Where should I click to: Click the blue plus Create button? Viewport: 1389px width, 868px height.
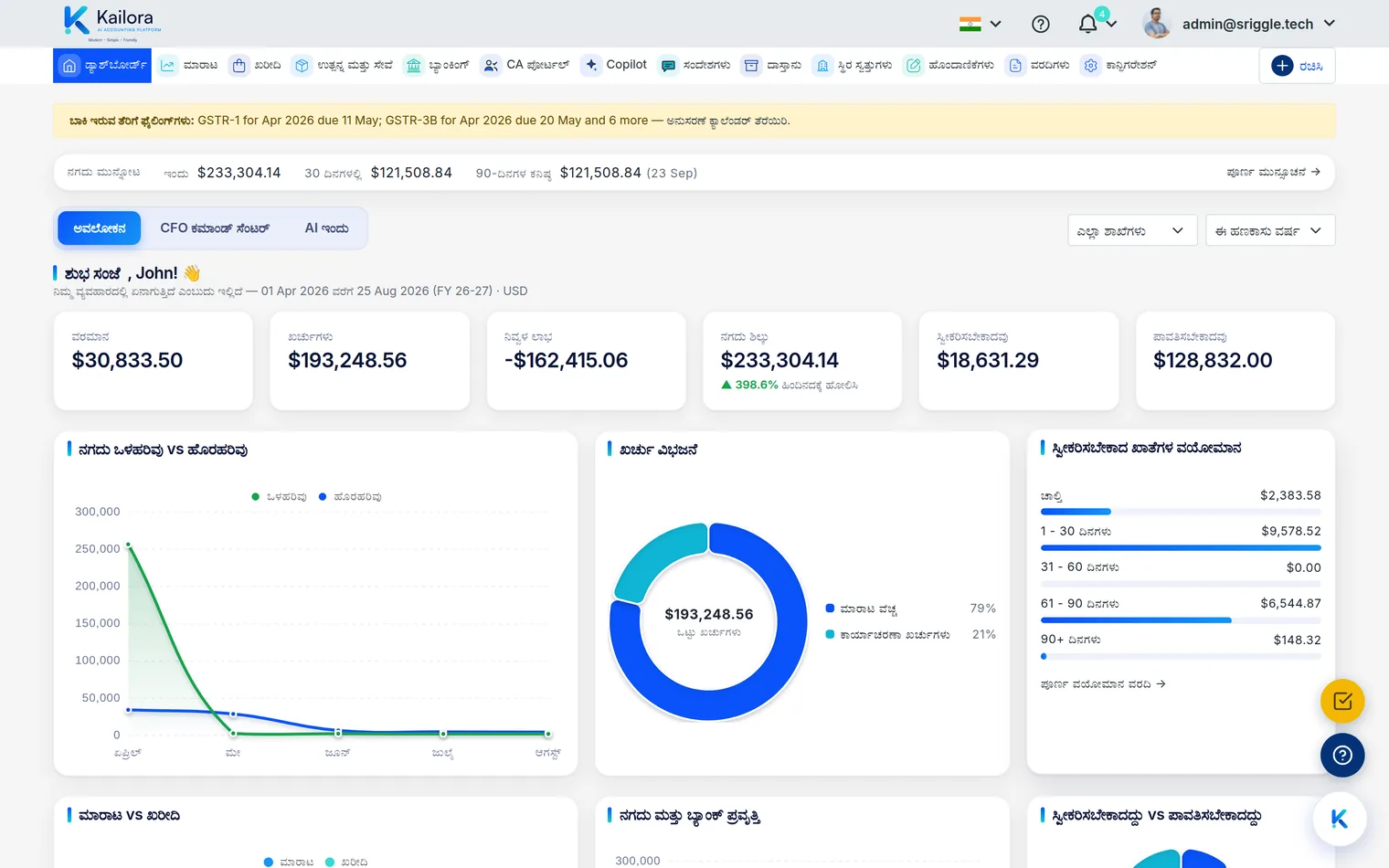click(1297, 66)
